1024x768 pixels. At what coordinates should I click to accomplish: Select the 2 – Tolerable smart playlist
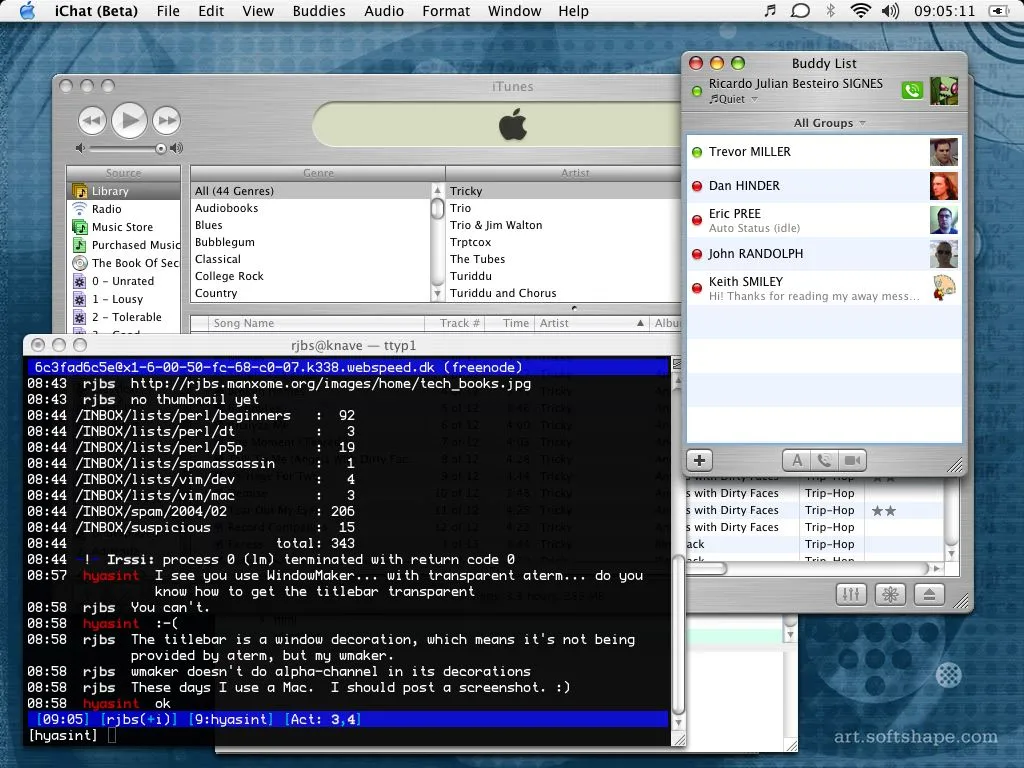pos(123,317)
